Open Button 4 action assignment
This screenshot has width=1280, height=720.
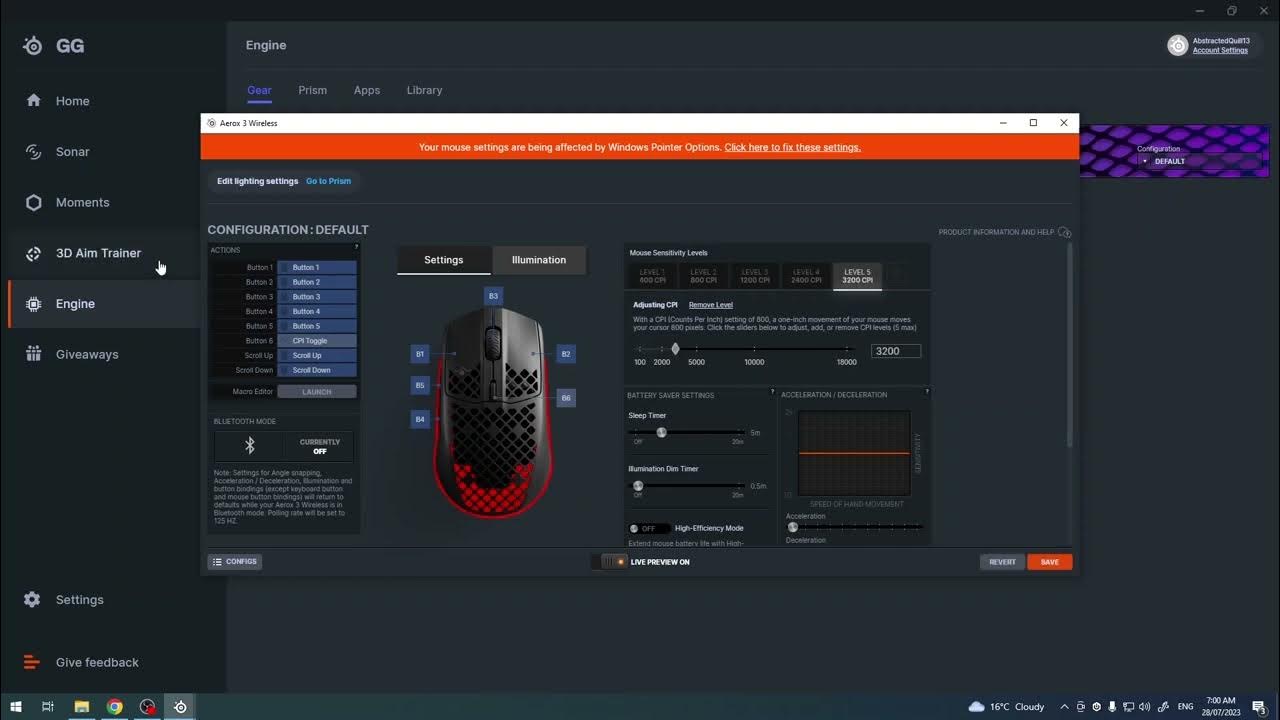(317, 312)
